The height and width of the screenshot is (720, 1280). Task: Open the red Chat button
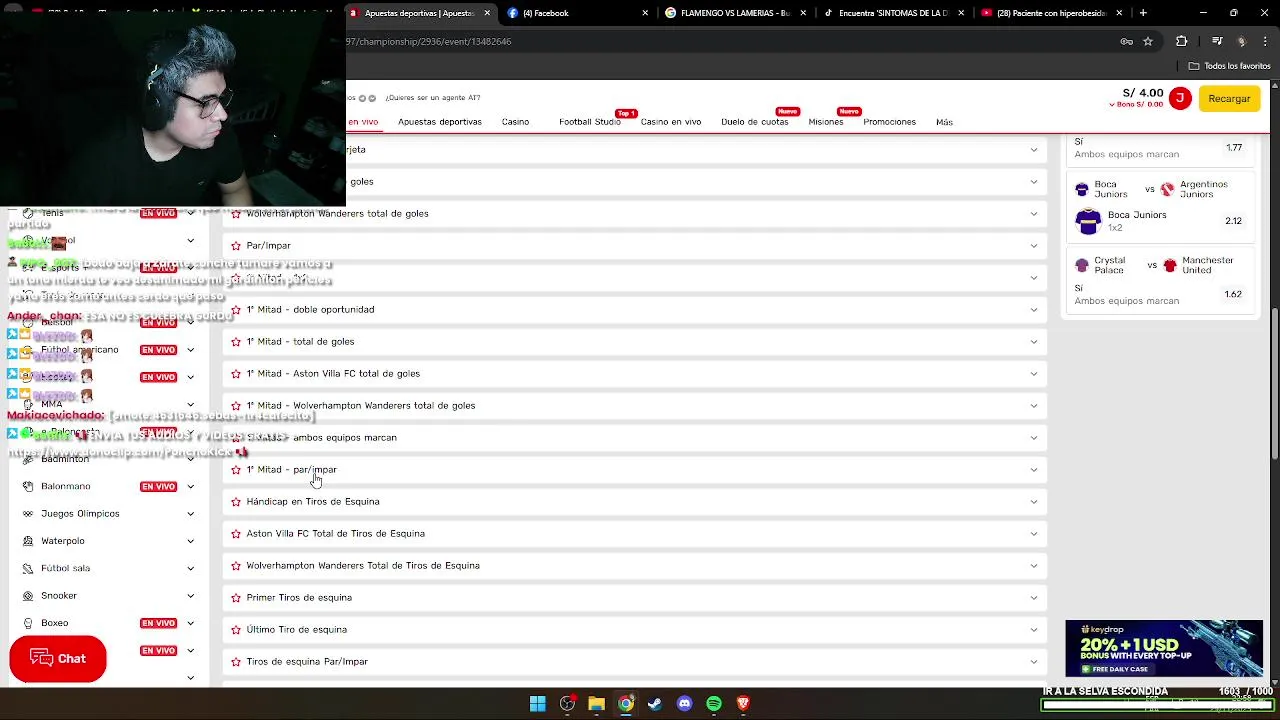[58, 659]
